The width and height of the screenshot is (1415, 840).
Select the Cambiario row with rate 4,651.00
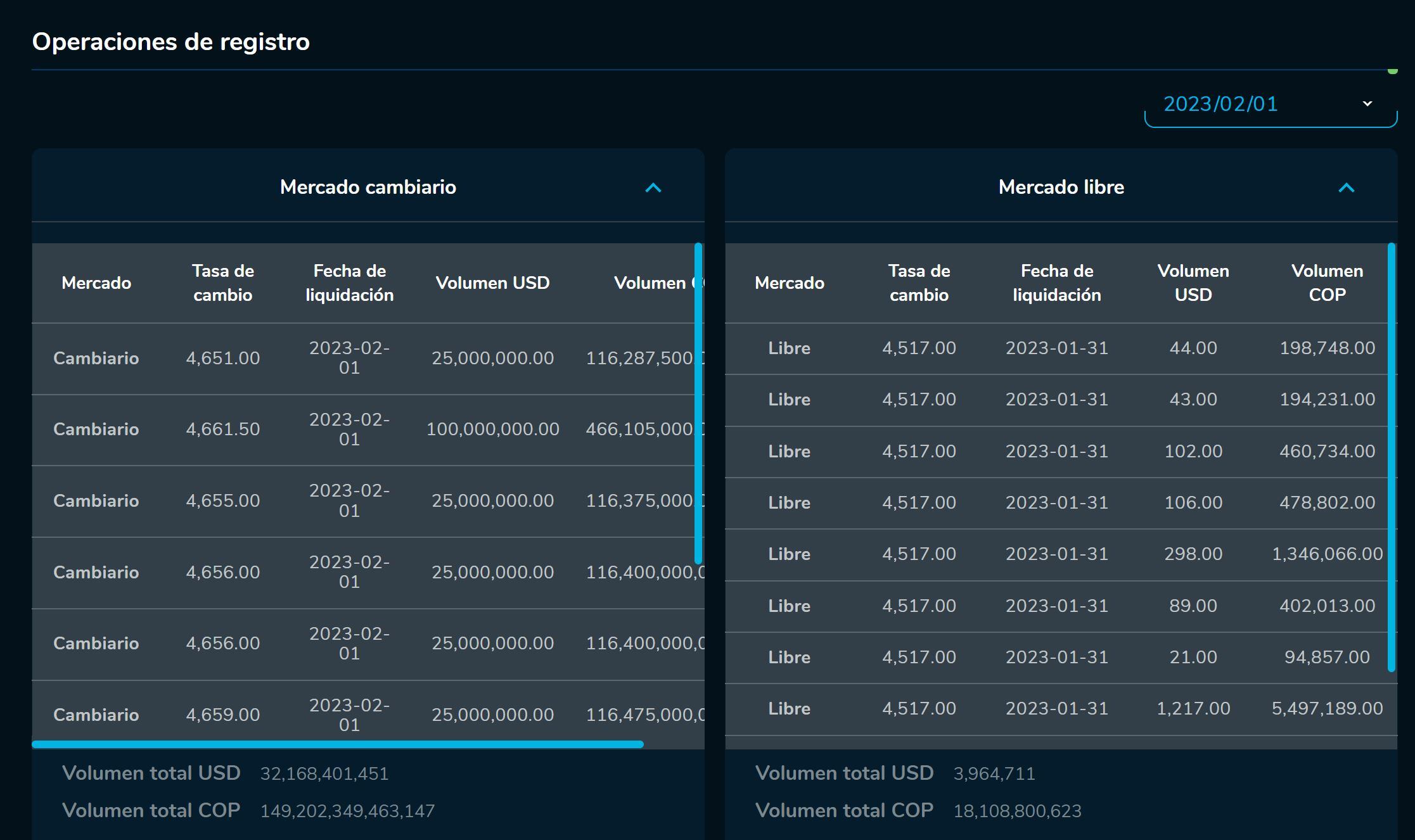point(223,358)
